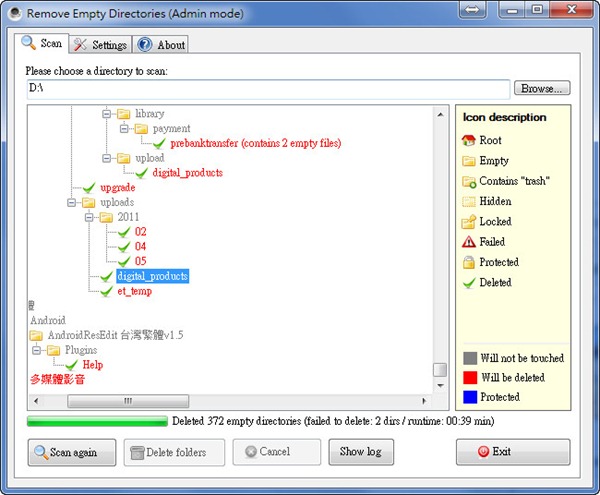Viewport: 600px width, 495px height.
Task: Click the horizontal scroll left arrow
Action: pos(36,401)
